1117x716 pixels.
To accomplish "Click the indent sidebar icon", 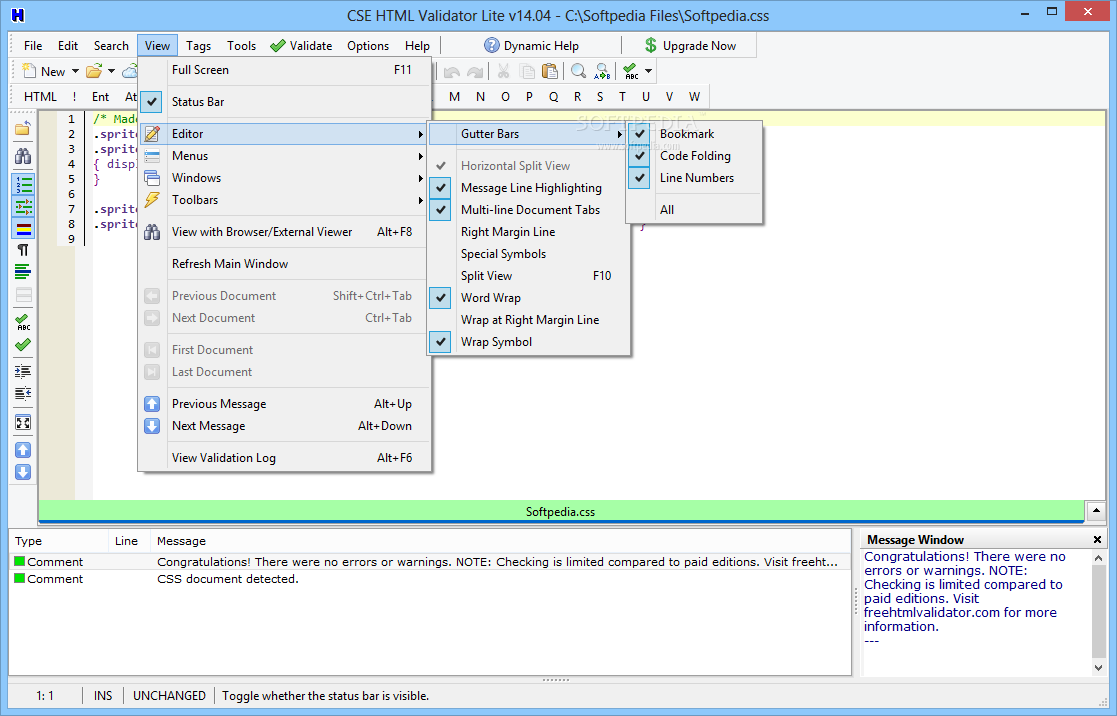I will 23,371.
